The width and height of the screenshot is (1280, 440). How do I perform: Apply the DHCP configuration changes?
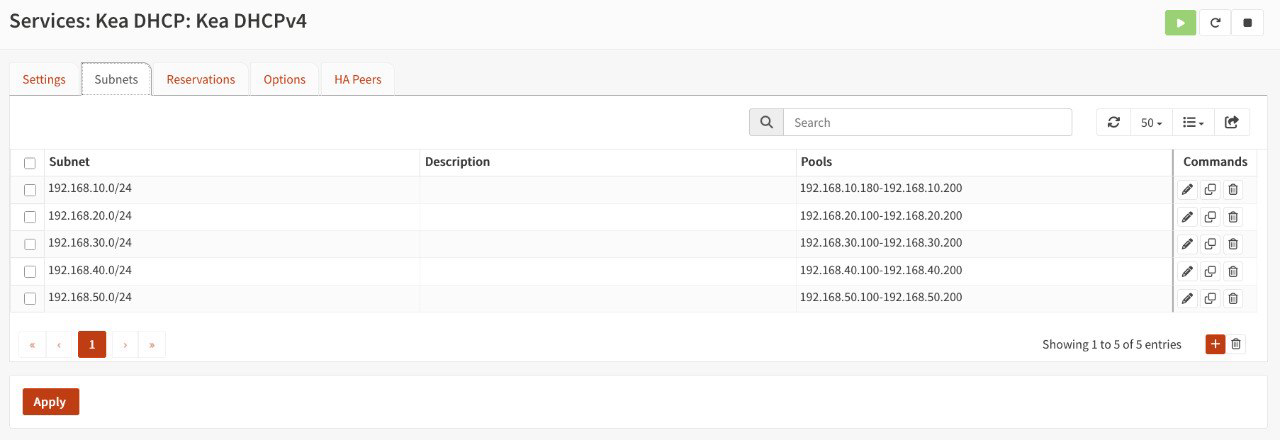50,402
